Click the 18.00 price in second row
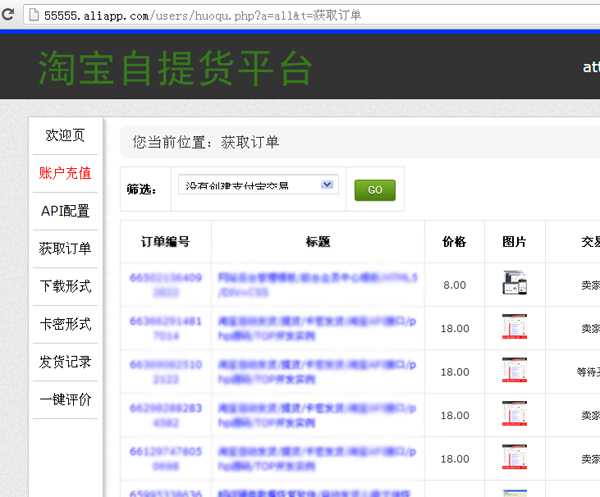The height and width of the screenshot is (497, 600). (x=455, y=329)
